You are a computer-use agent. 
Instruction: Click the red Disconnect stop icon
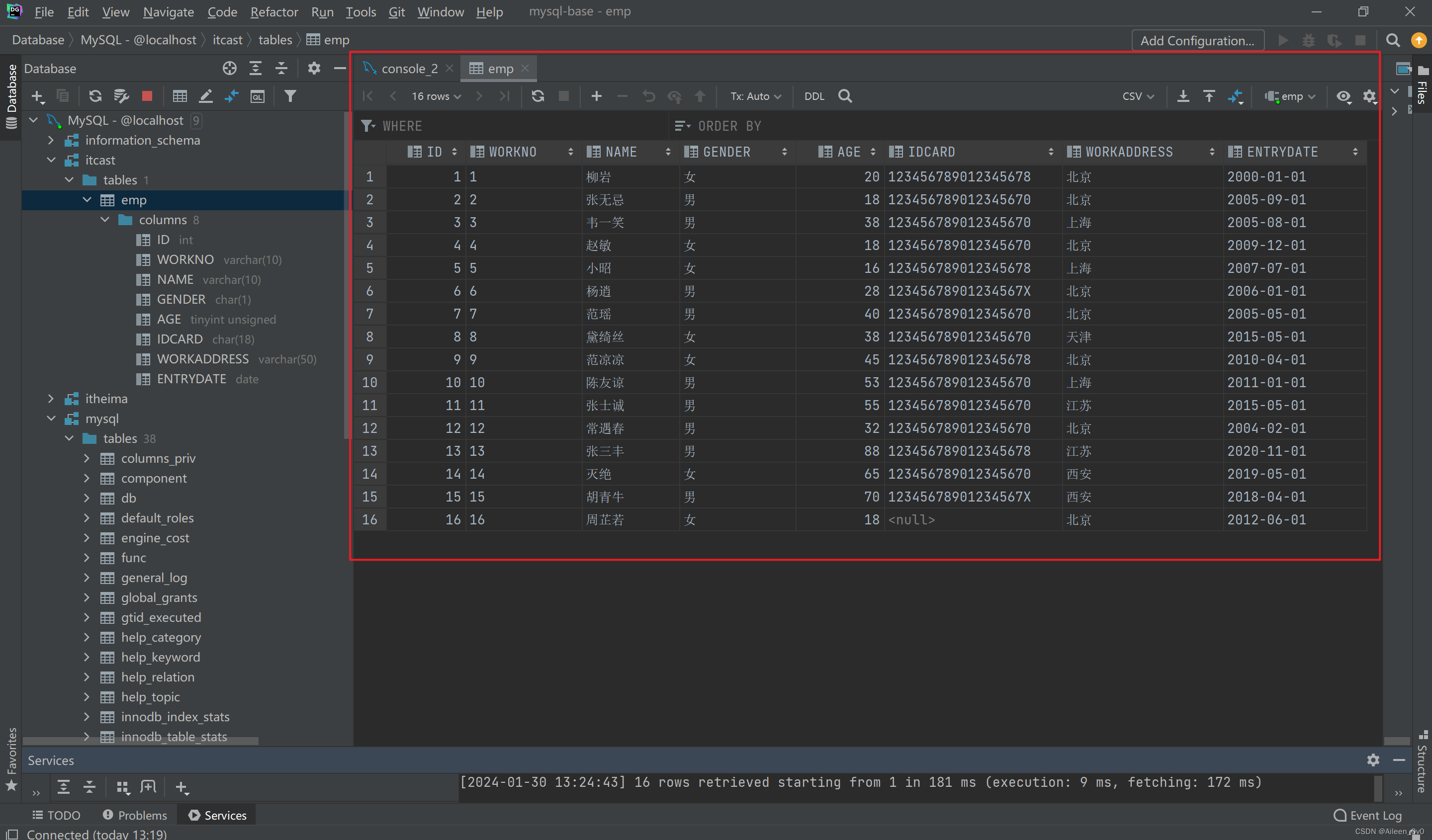click(x=147, y=96)
